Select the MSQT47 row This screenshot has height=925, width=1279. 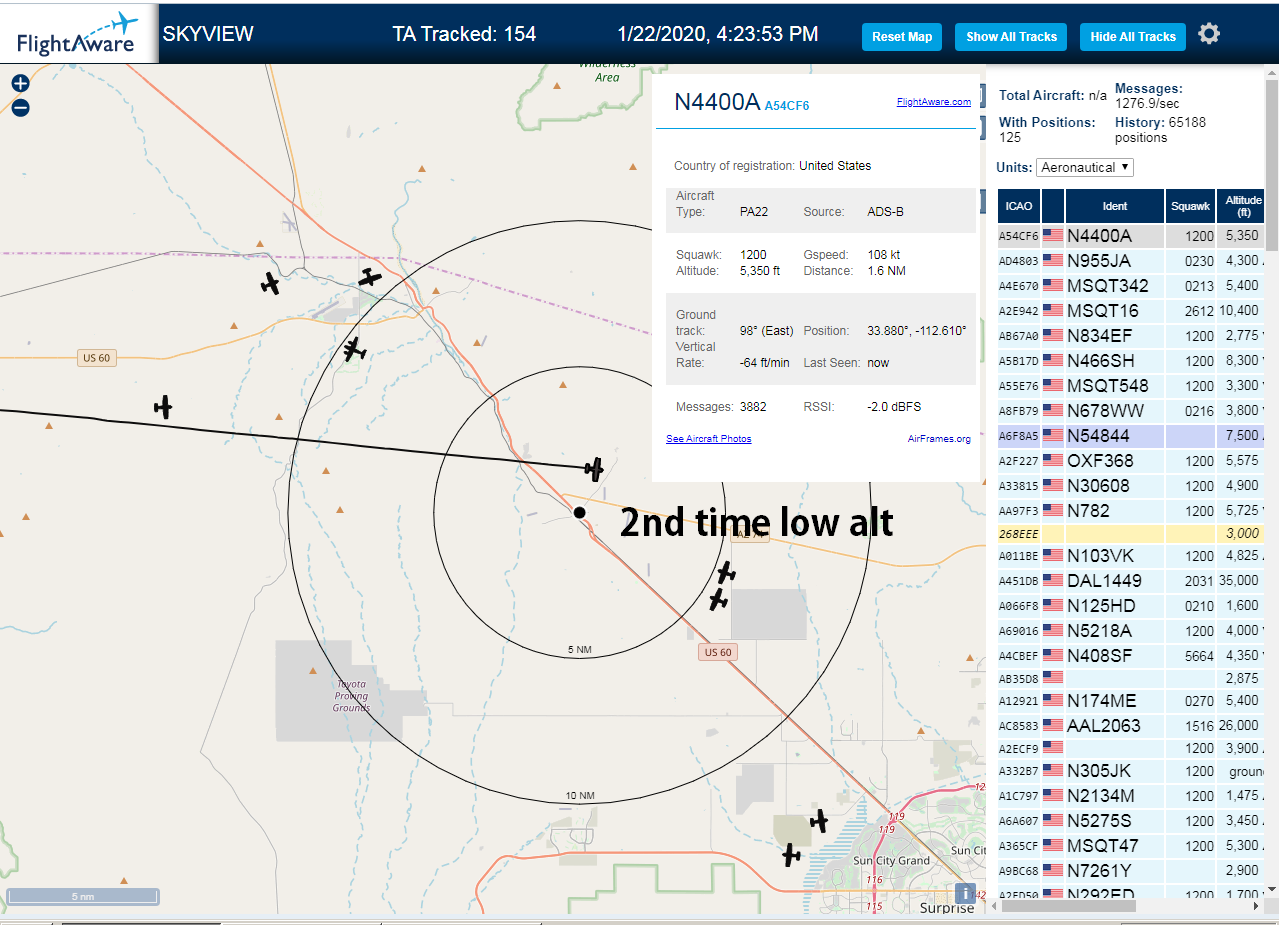coord(1132,846)
